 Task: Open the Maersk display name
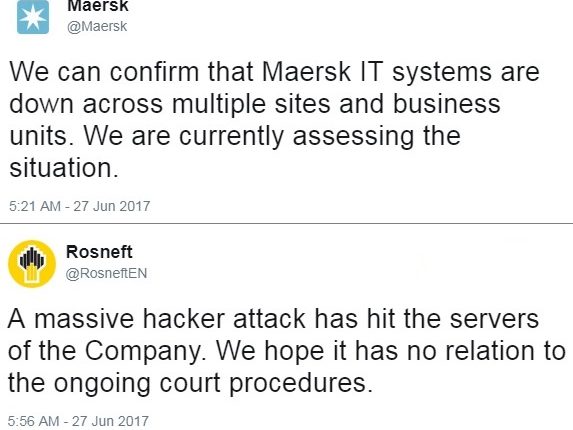click(98, 6)
